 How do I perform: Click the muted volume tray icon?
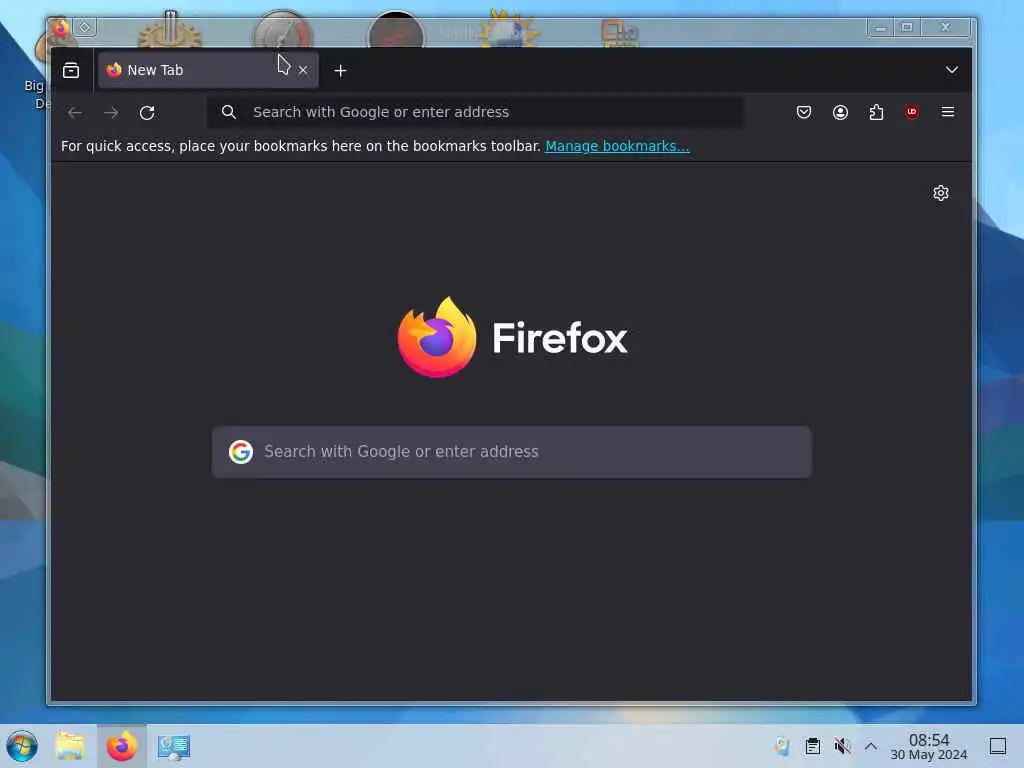coord(842,746)
